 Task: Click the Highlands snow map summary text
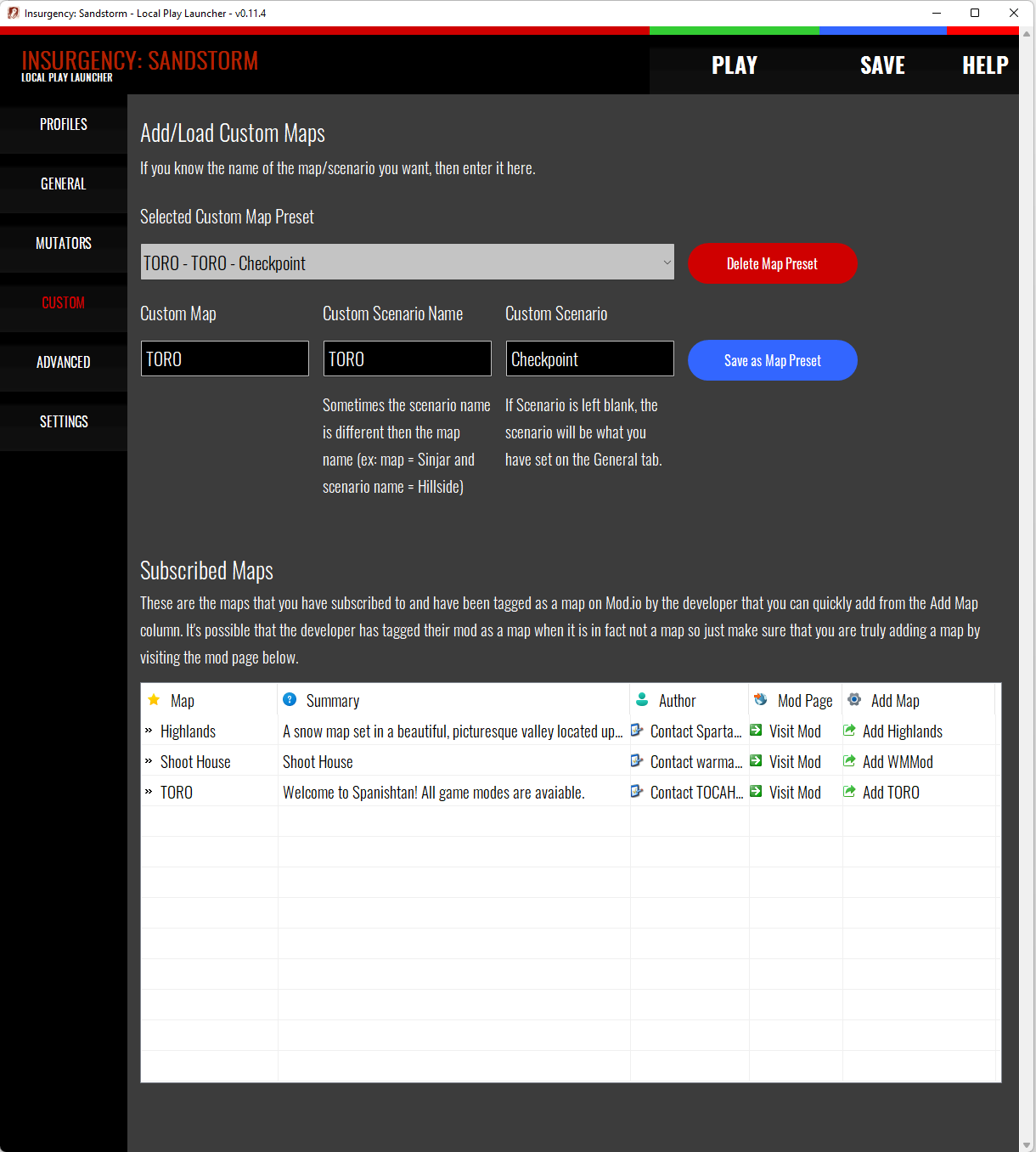[x=453, y=731]
